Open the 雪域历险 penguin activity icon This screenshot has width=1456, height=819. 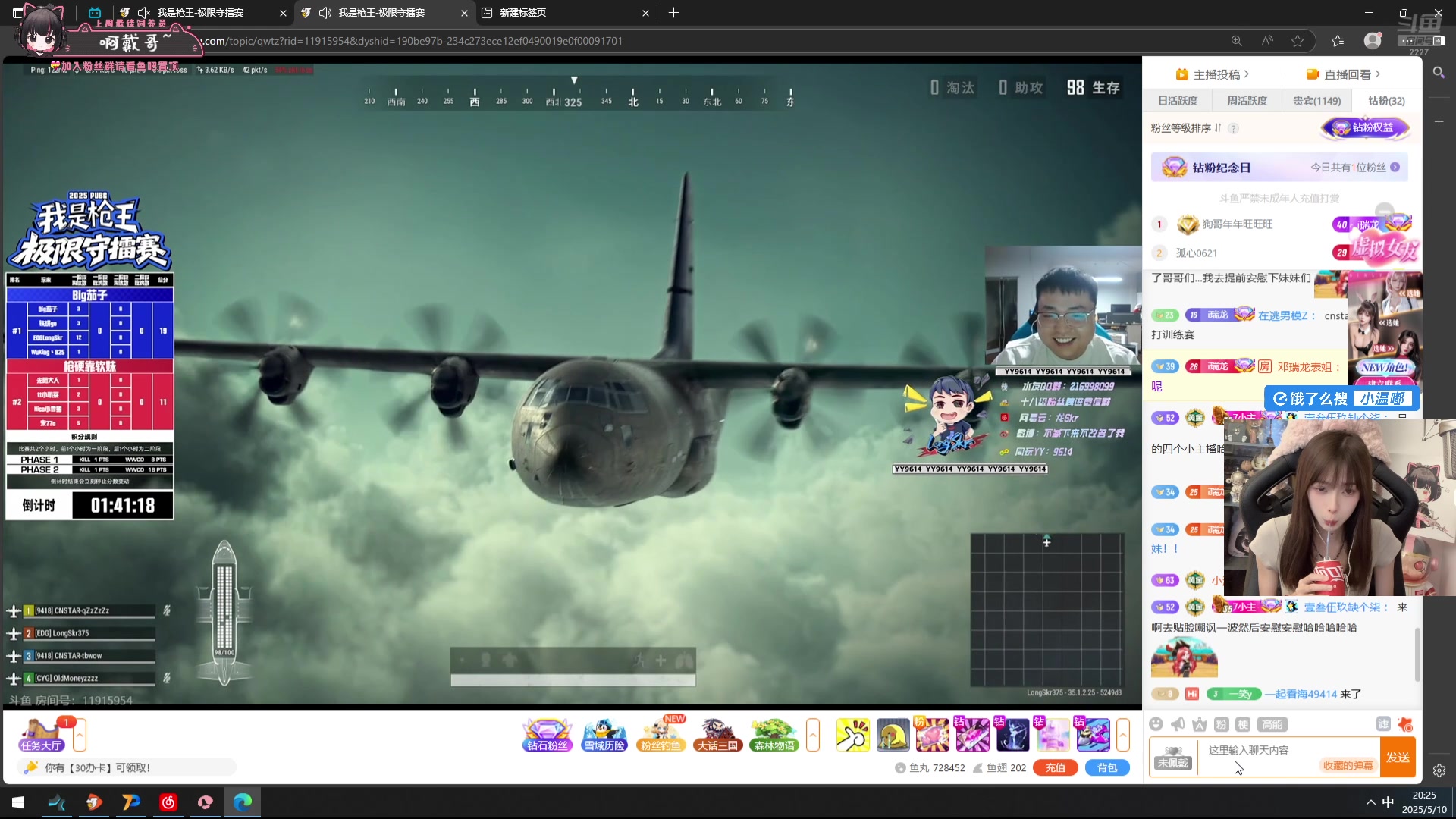(604, 734)
